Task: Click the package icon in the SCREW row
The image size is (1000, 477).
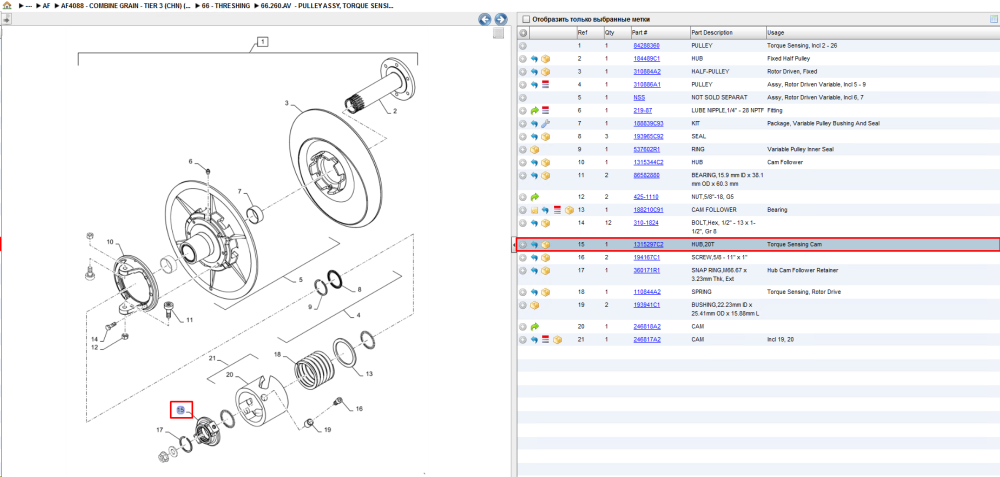Action: click(546, 258)
